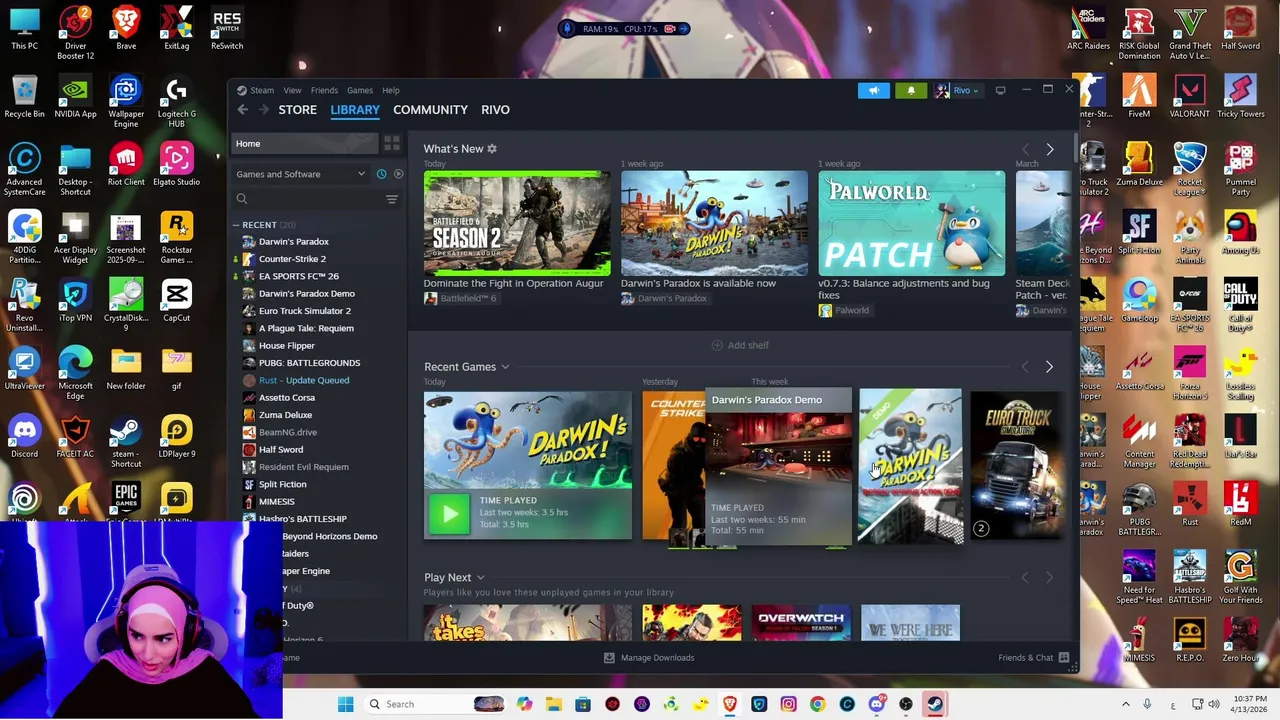Switch to STORE tab

point(297,110)
